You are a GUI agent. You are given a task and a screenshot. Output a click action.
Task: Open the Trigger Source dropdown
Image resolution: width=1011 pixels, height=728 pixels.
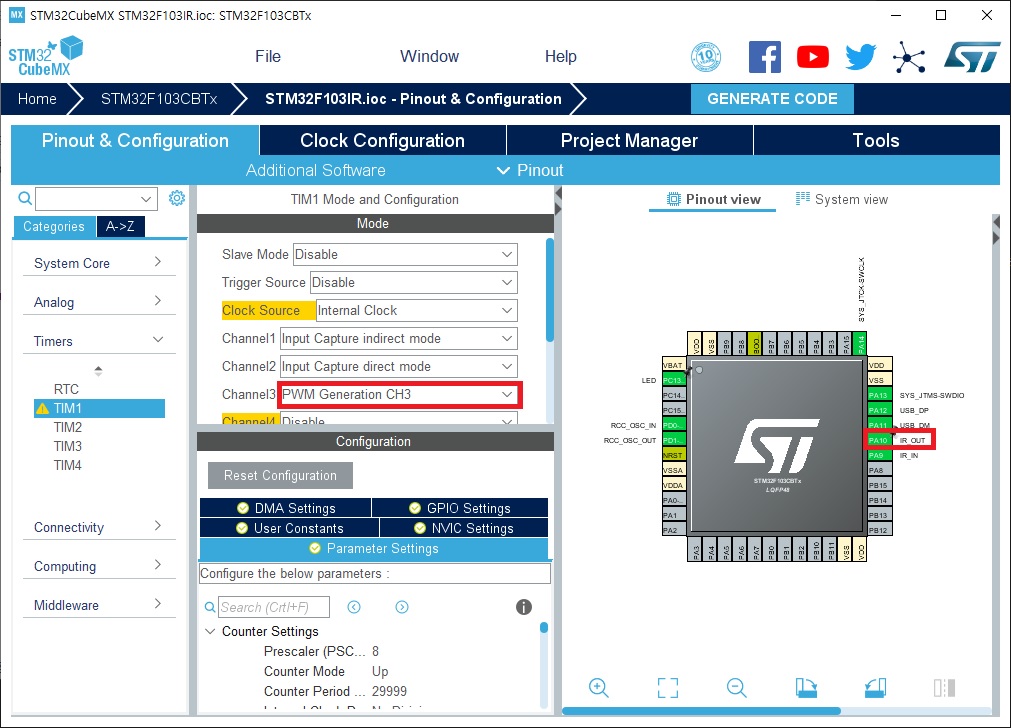[x=414, y=282]
